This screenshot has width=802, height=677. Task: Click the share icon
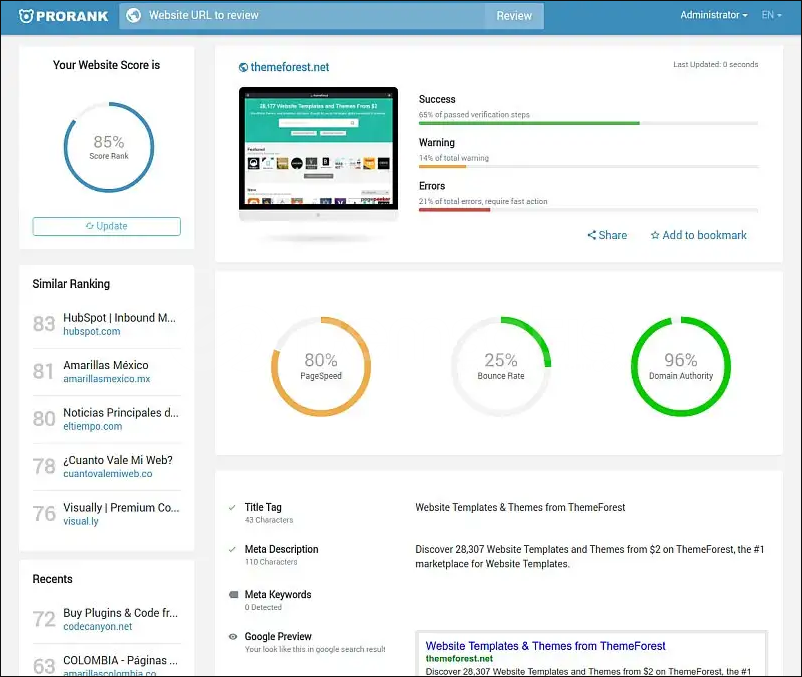pos(591,235)
